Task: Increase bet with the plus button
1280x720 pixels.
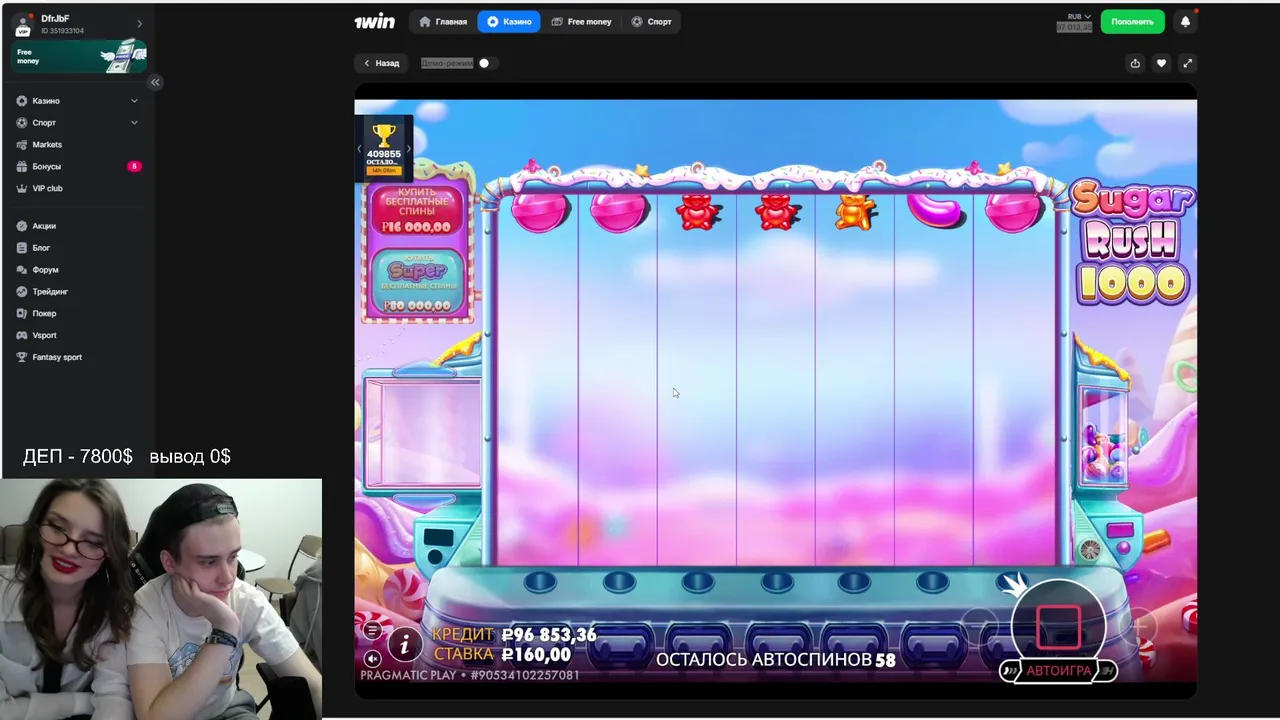Action: click(1138, 628)
